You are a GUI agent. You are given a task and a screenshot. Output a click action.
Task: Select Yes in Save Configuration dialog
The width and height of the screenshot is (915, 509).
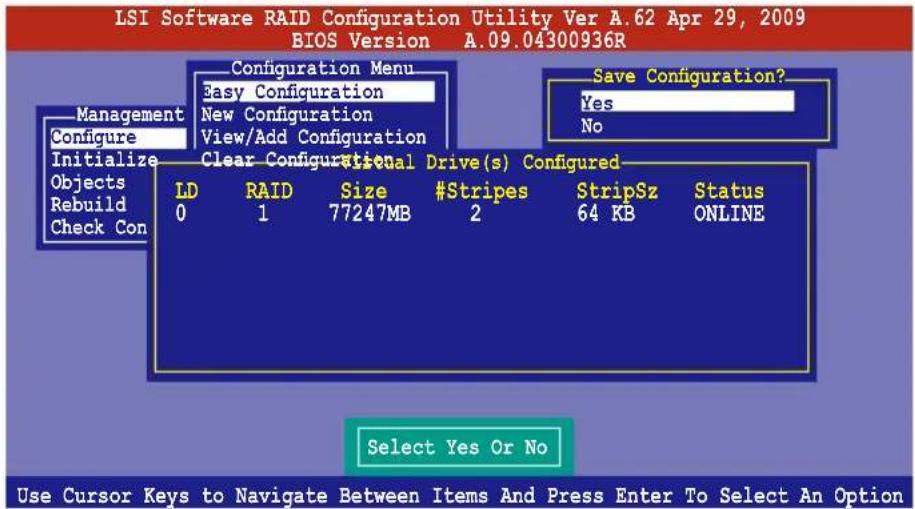(687, 103)
